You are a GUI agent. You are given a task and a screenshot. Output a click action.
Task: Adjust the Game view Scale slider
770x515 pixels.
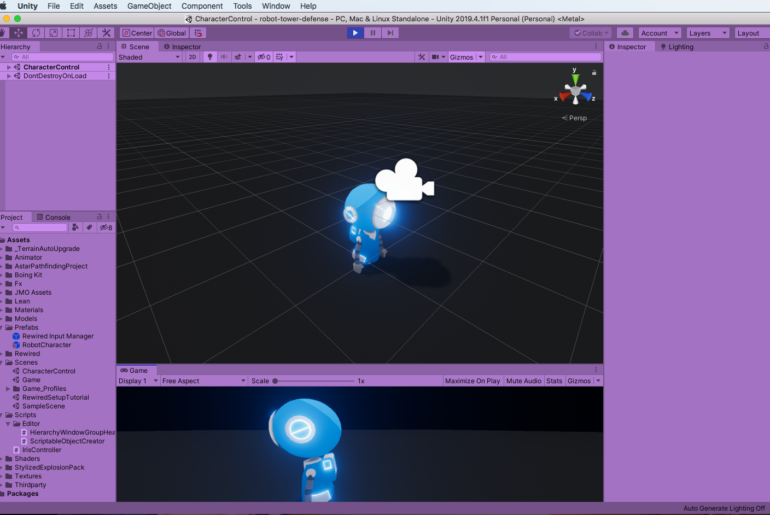click(312, 381)
